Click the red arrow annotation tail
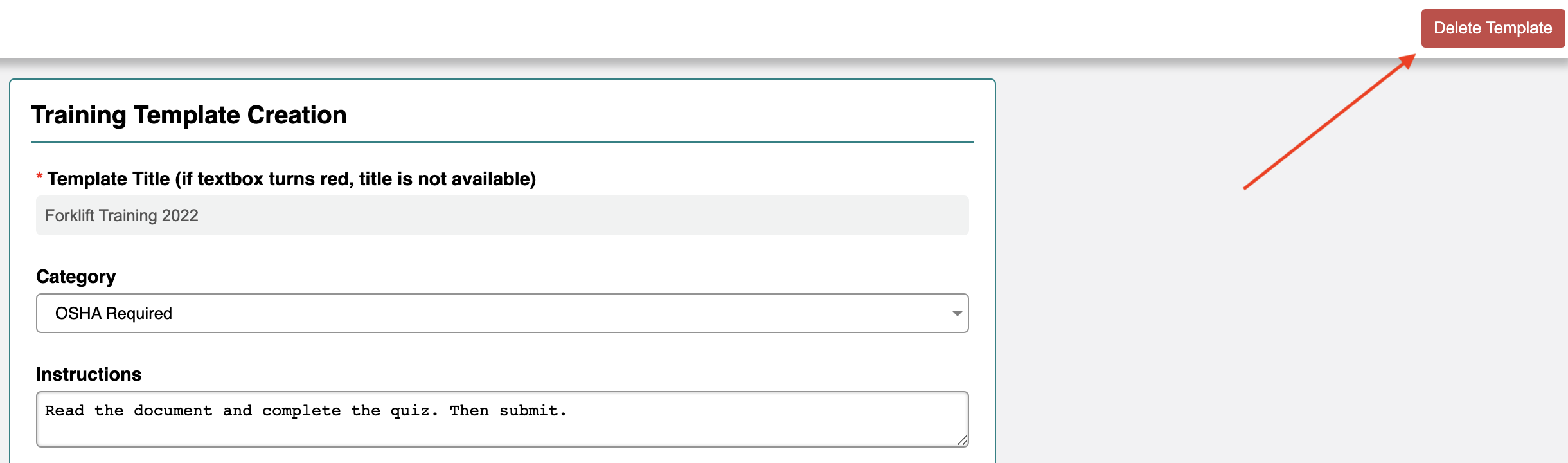 (x=1245, y=188)
